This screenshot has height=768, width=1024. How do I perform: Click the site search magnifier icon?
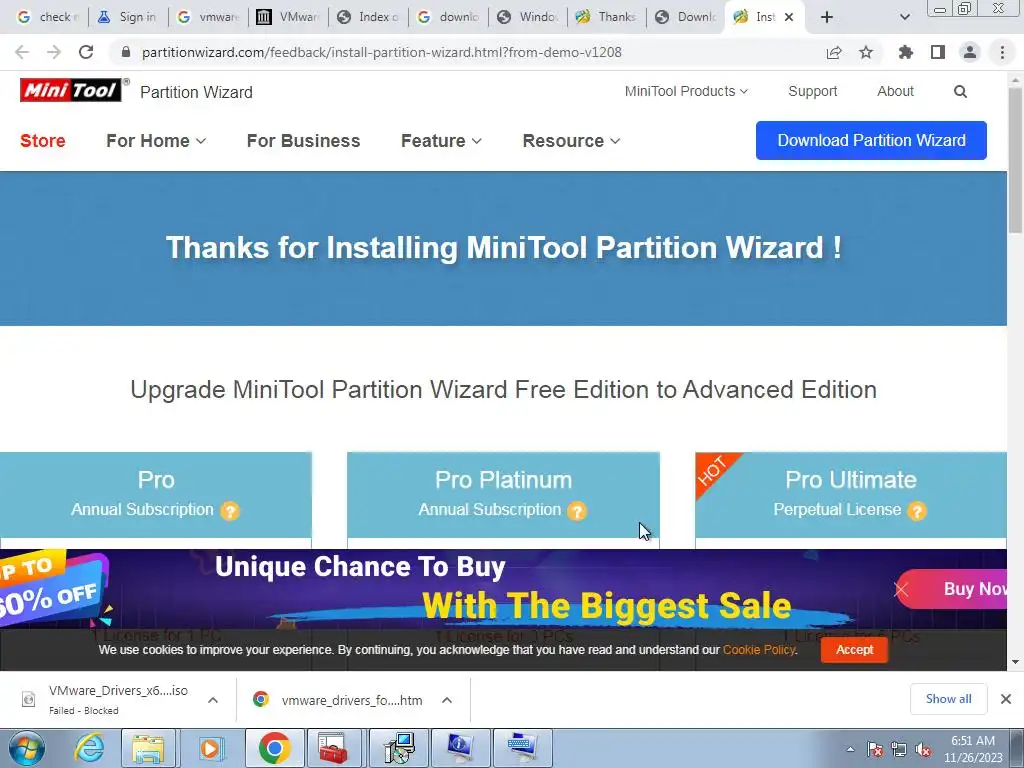(960, 91)
